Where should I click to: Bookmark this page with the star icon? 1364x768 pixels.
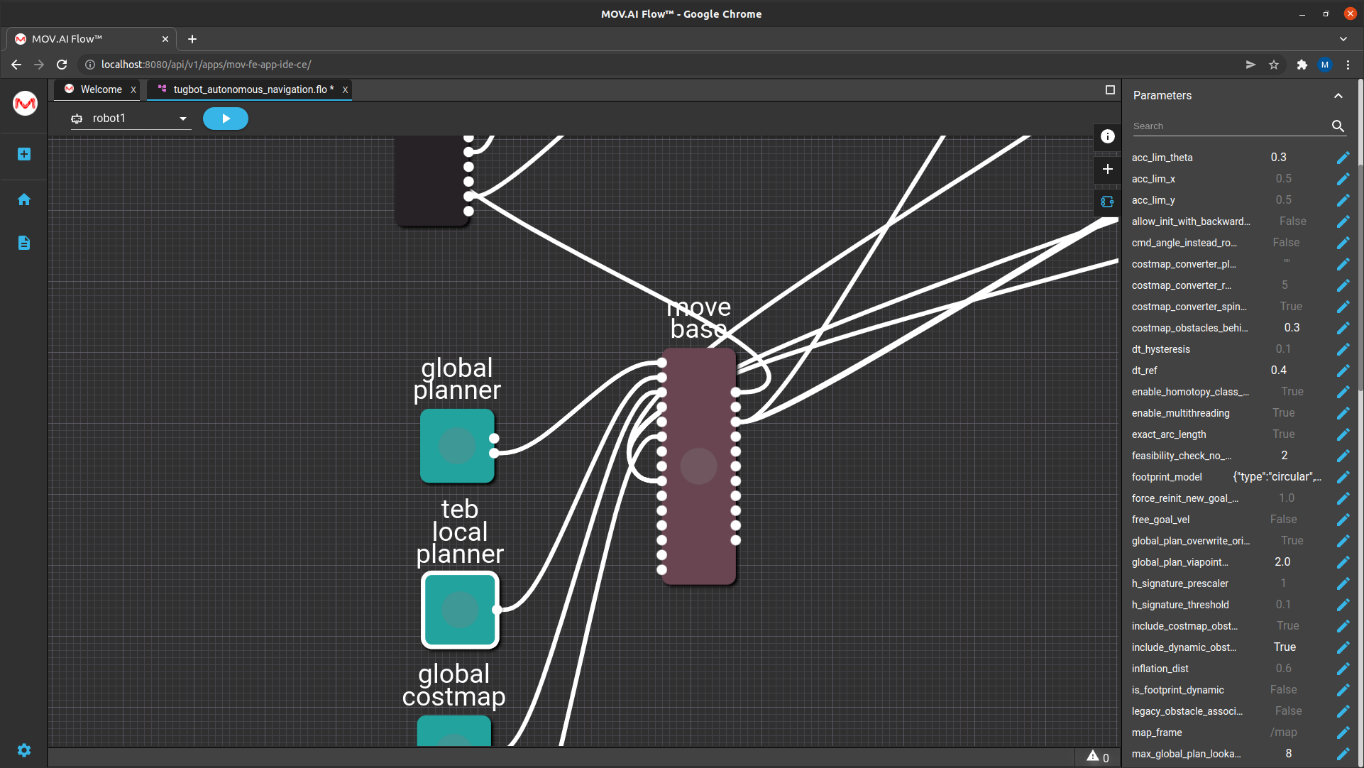pyautogui.click(x=1274, y=64)
